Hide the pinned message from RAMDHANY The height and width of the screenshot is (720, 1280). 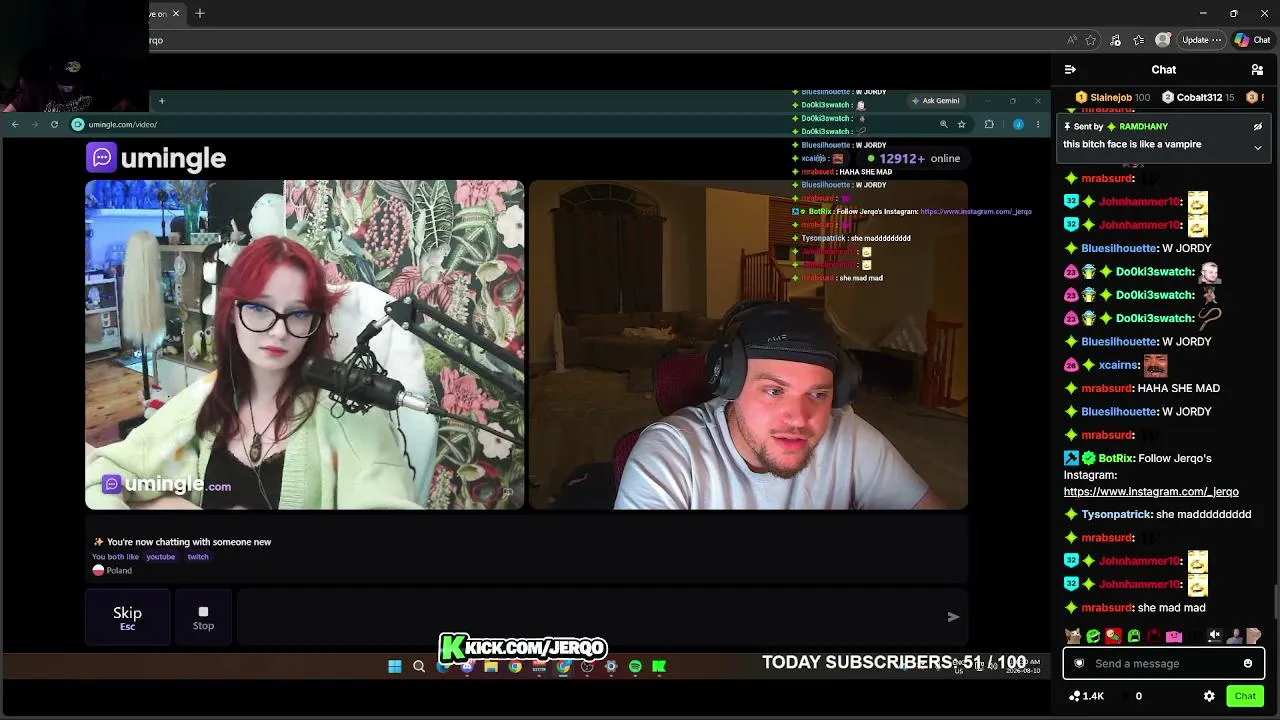1258,127
